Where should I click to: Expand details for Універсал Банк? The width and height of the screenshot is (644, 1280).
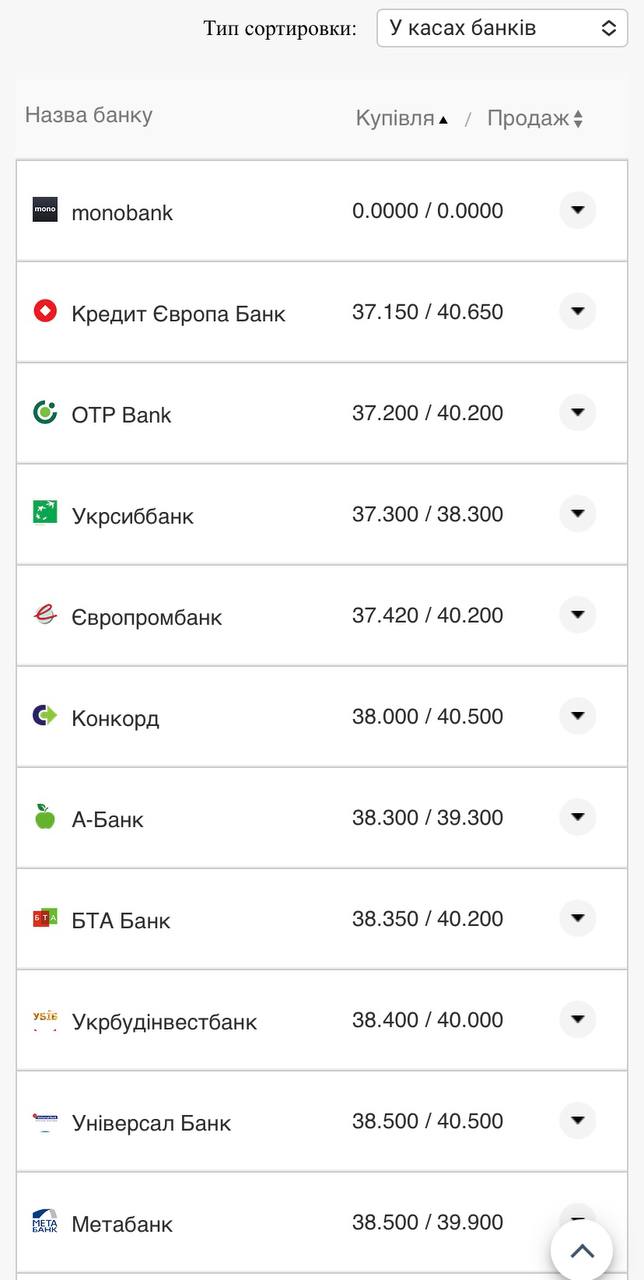pos(577,1121)
